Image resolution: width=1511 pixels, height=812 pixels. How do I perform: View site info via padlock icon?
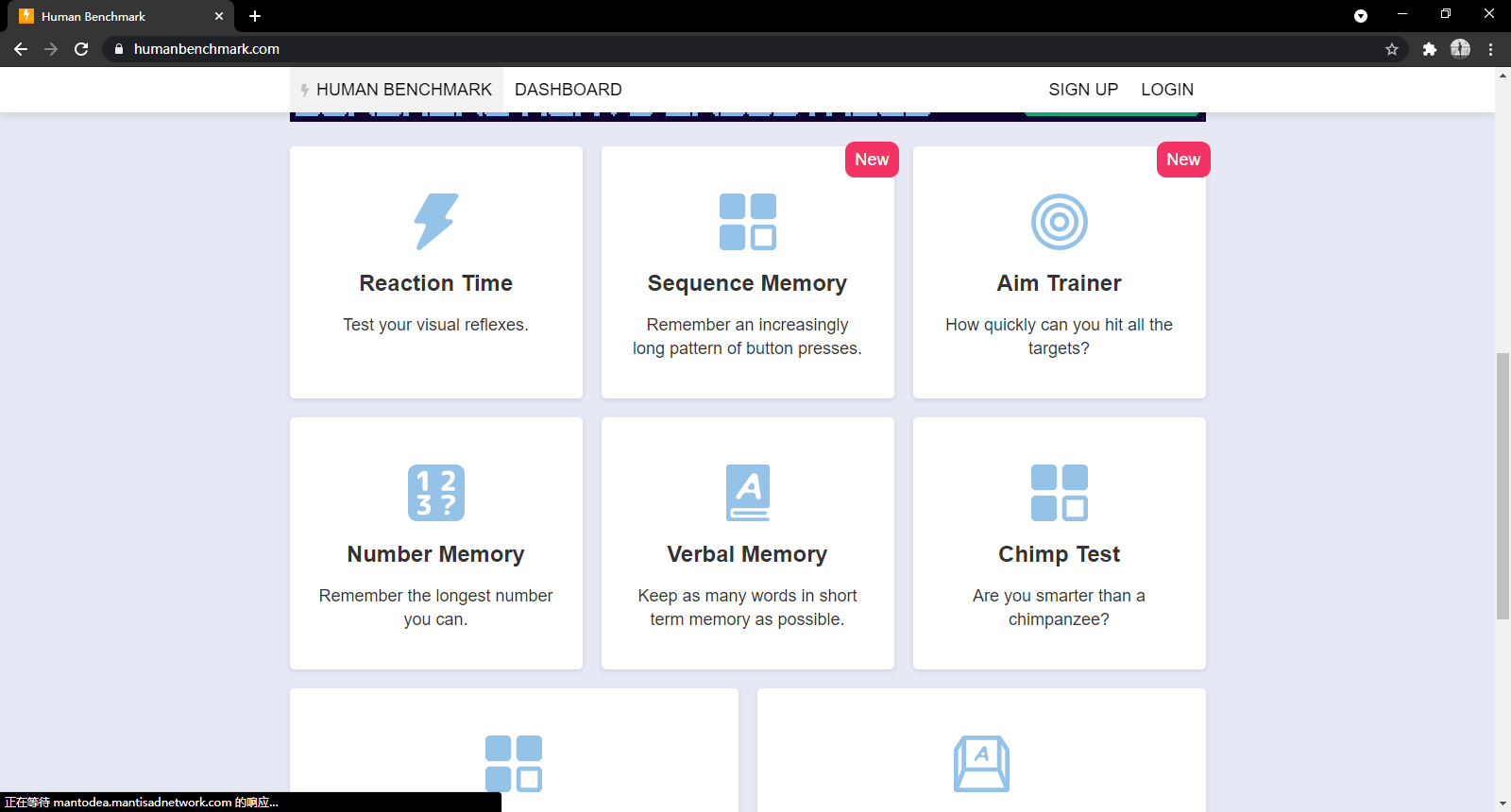[119, 49]
